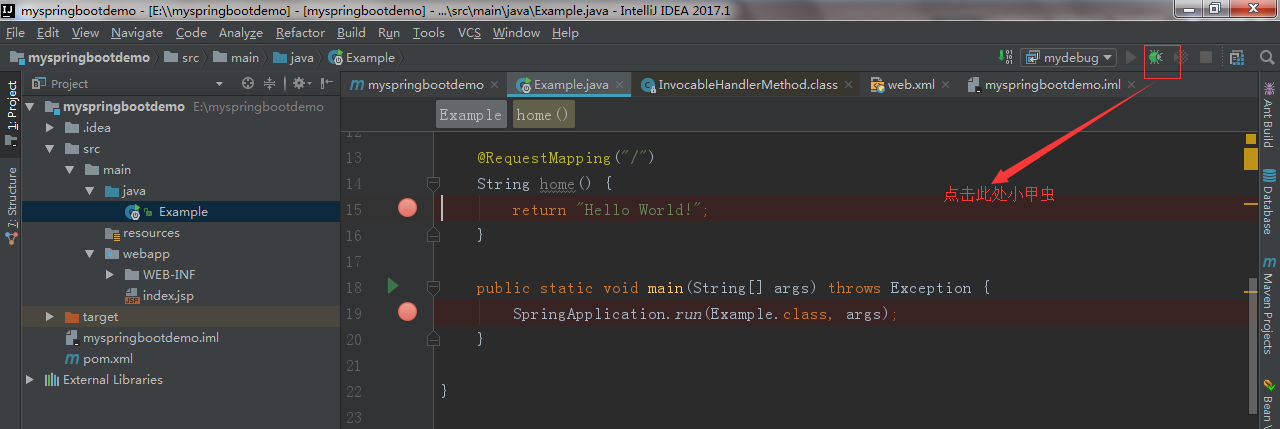The width and height of the screenshot is (1280, 429).
Task: Collapse the java folder in tree
Action: 90,191
